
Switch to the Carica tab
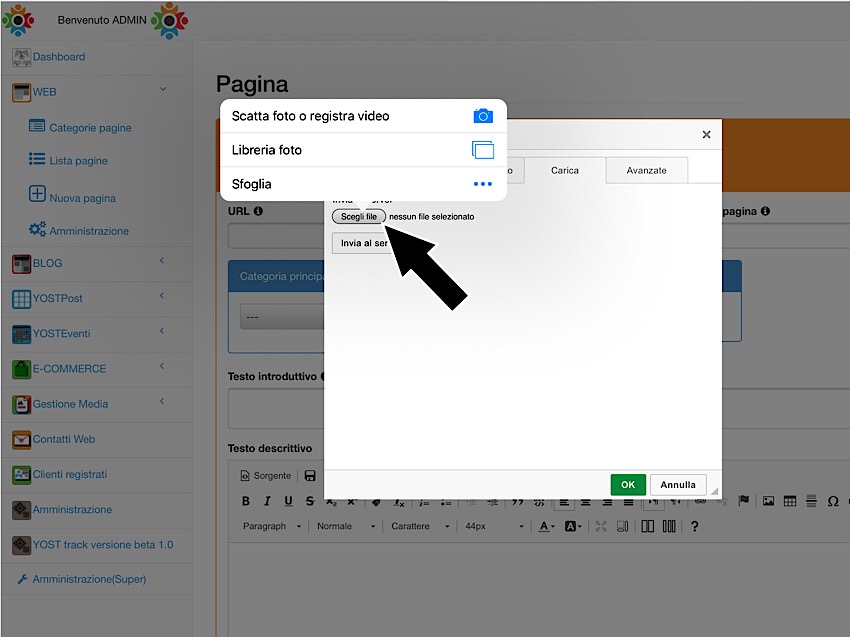(564, 171)
